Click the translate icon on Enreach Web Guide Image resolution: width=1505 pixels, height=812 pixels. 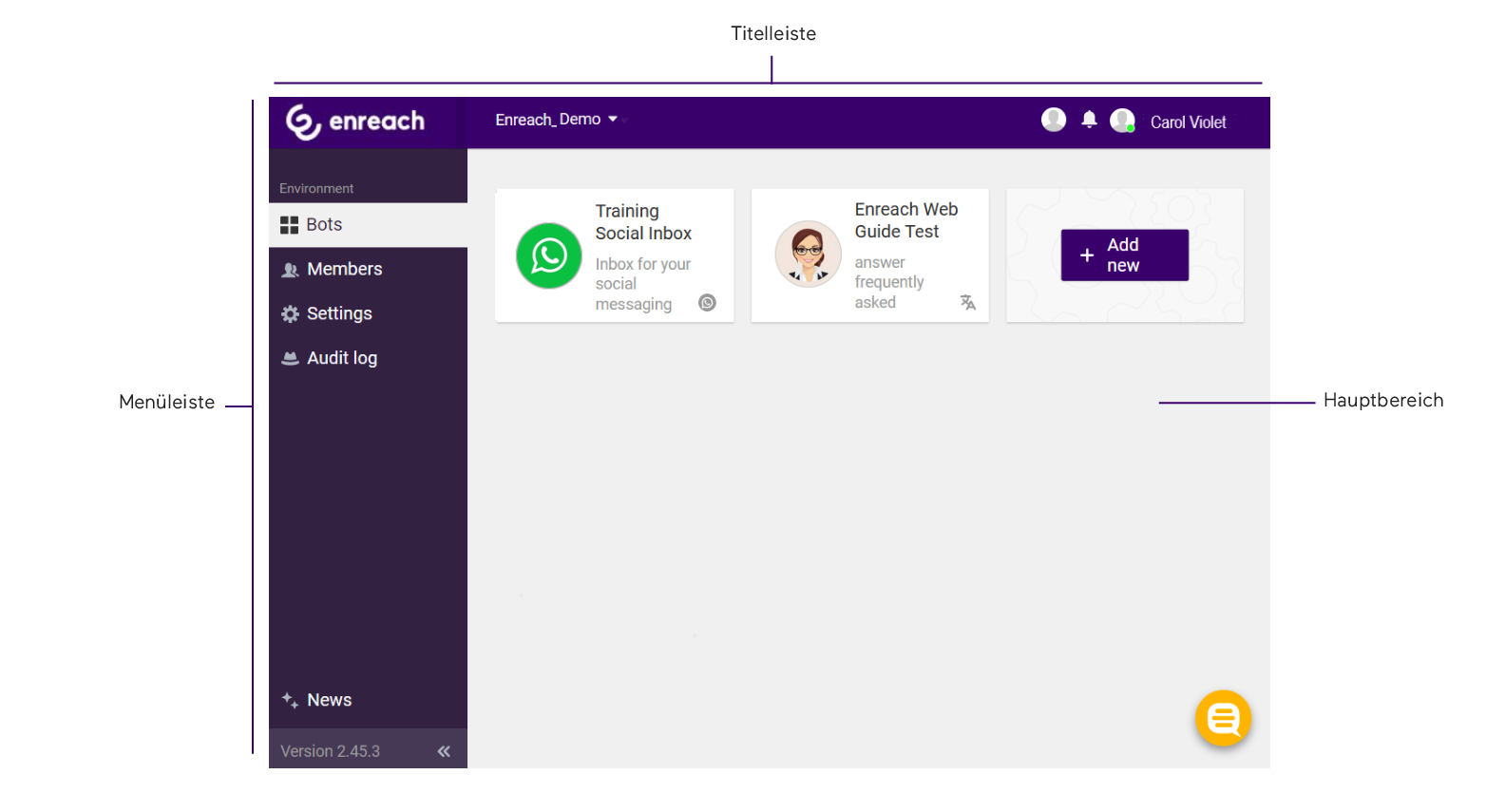point(967,302)
